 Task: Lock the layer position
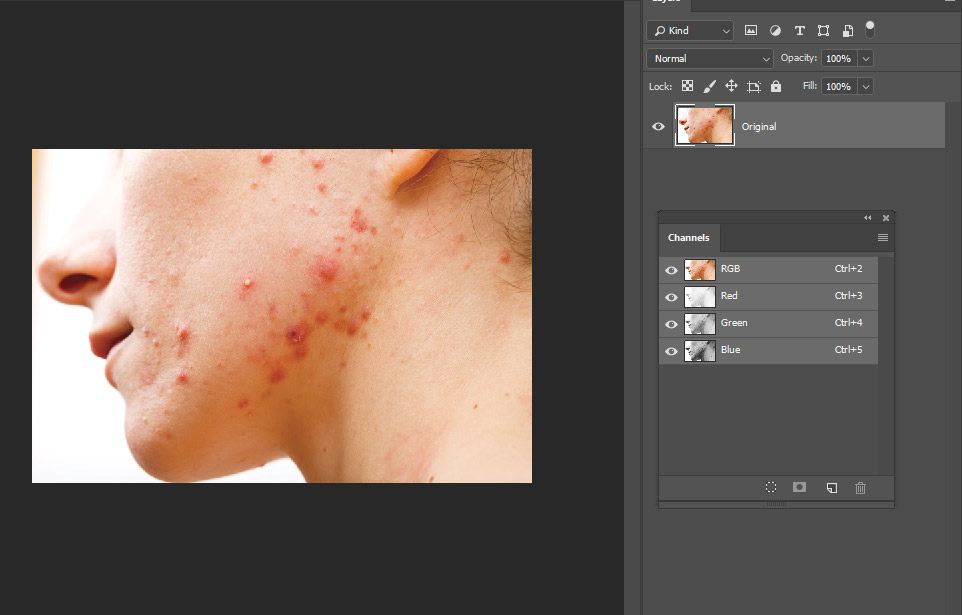click(x=731, y=86)
